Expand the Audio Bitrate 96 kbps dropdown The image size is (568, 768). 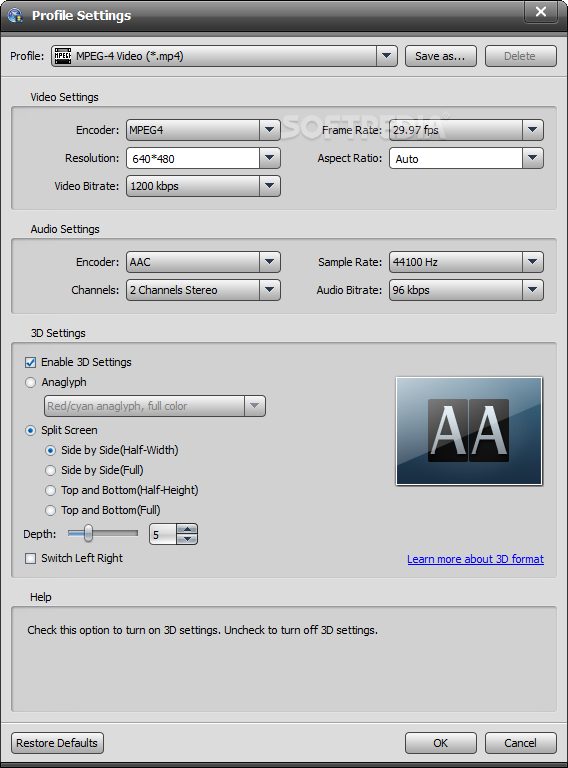tap(533, 289)
